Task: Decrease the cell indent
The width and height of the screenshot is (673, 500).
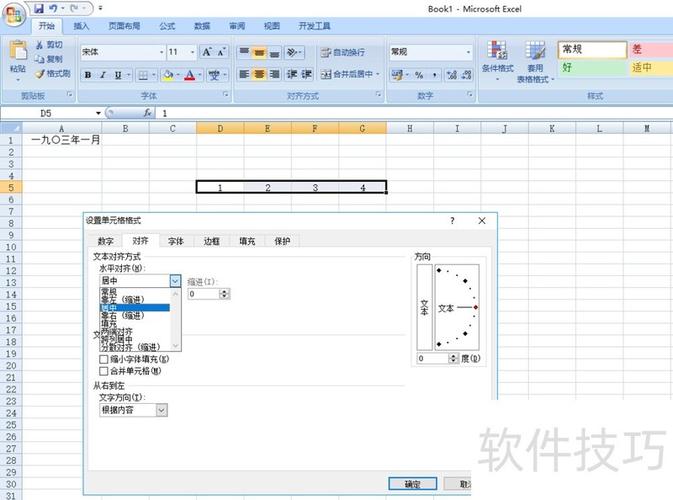Action: (292, 74)
